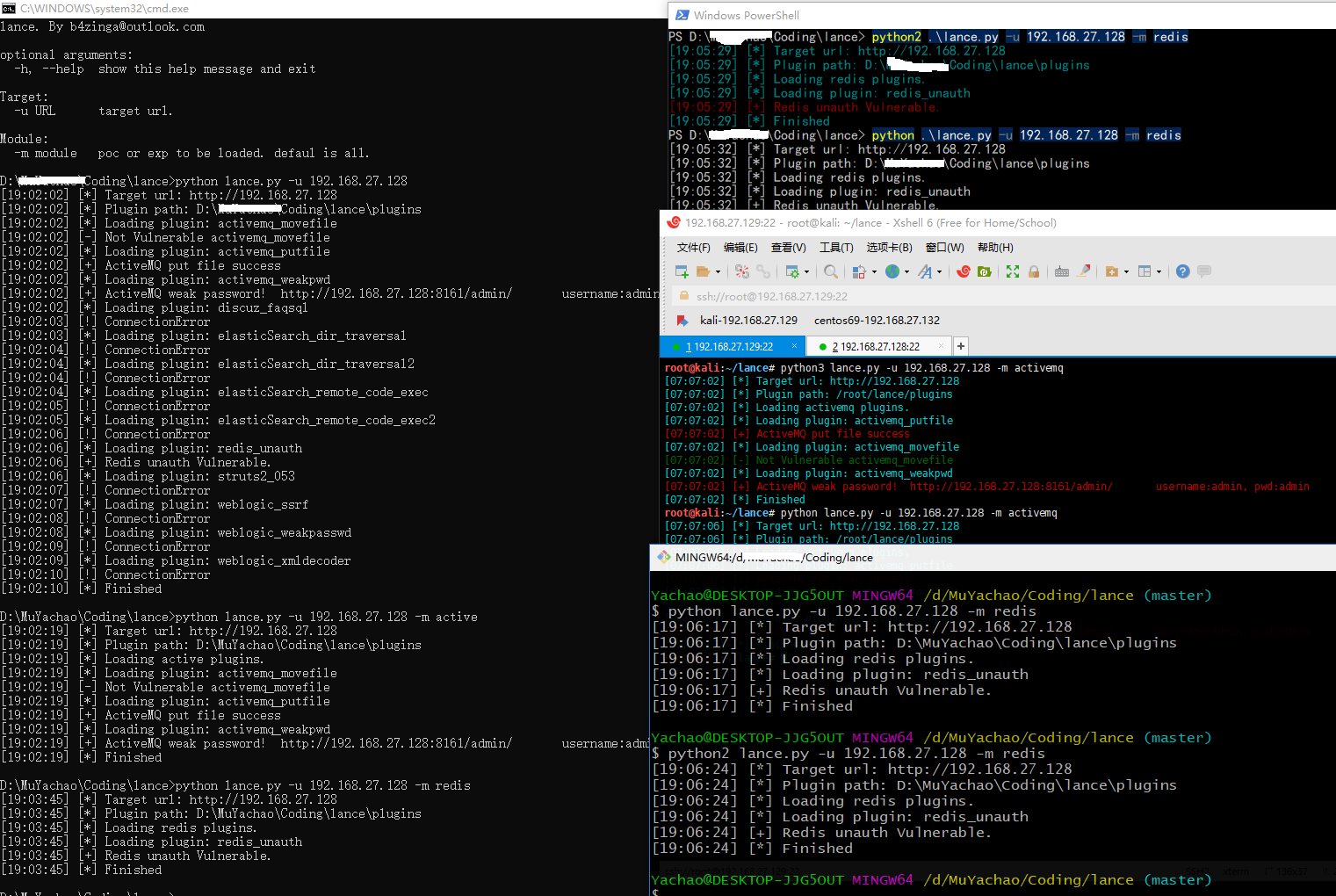The image size is (1336, 896).
Task: Click 'Redis unauth Vulnerable.' at 19:02:06 in cmd
Action: point(187,462)
